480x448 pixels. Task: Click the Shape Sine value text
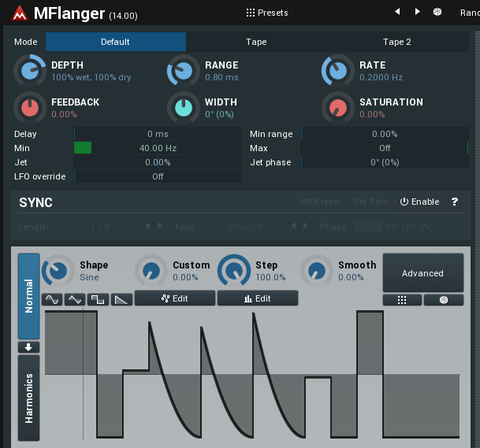point(89,277)
